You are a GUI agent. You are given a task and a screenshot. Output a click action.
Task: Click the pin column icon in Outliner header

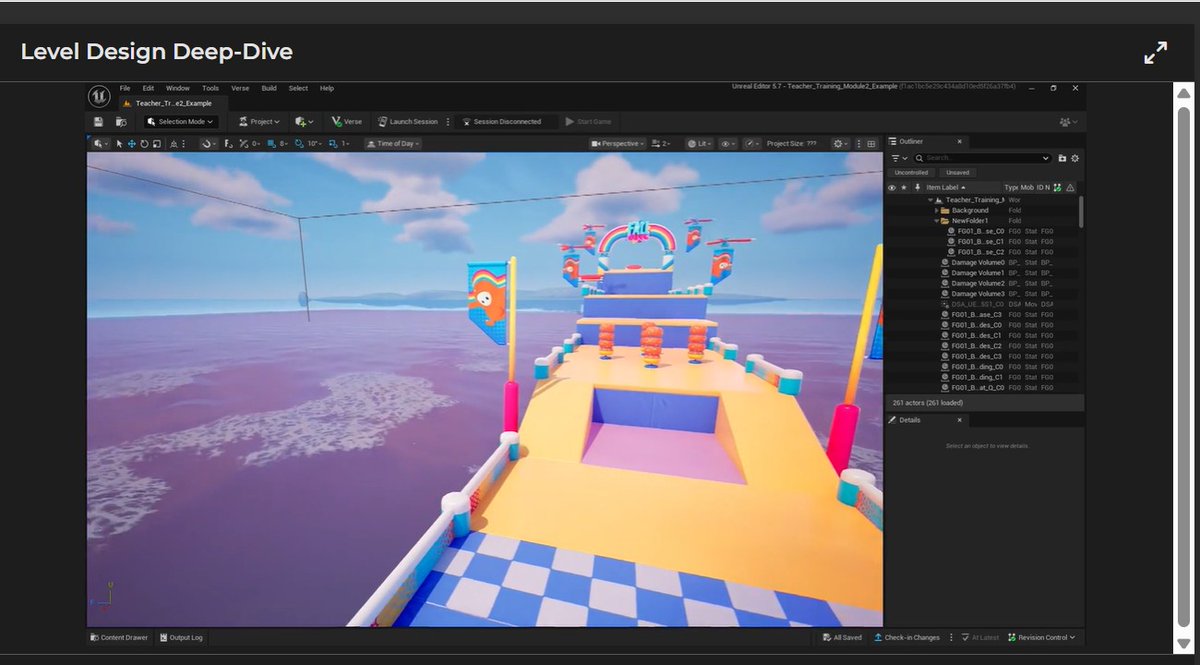tap(917, 187)
